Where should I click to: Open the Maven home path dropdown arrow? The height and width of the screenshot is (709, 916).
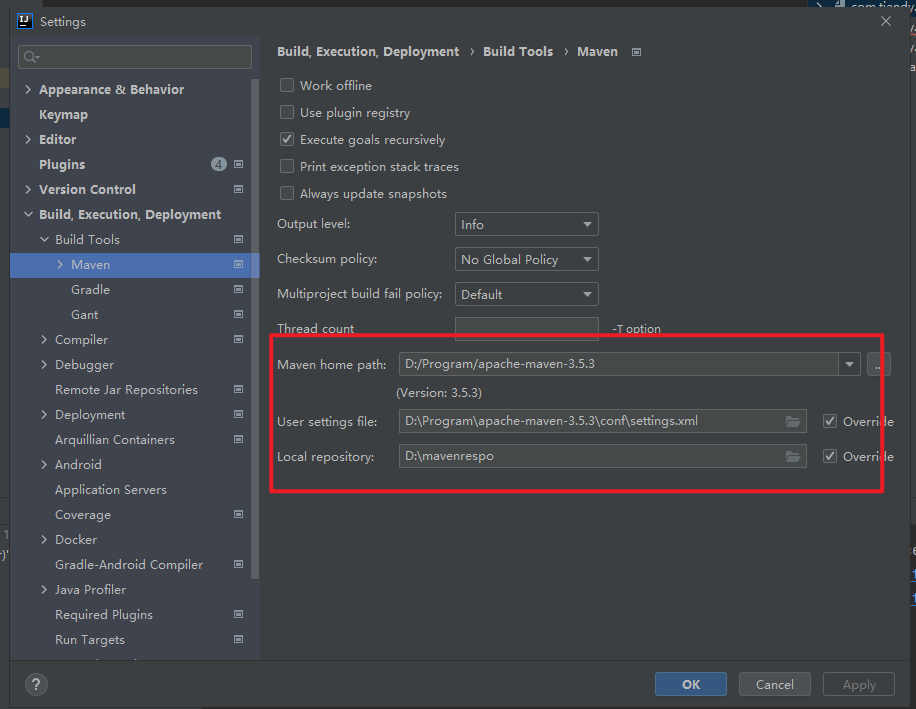(x=849, y=364)
